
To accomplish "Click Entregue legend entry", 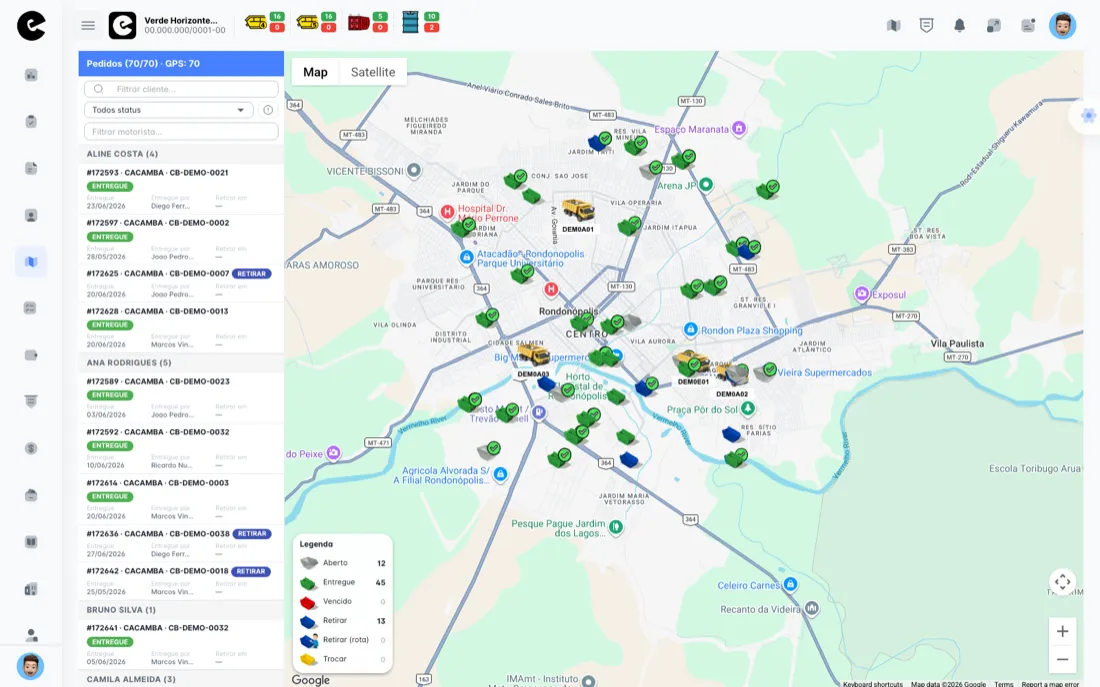I will pos(342,582).
